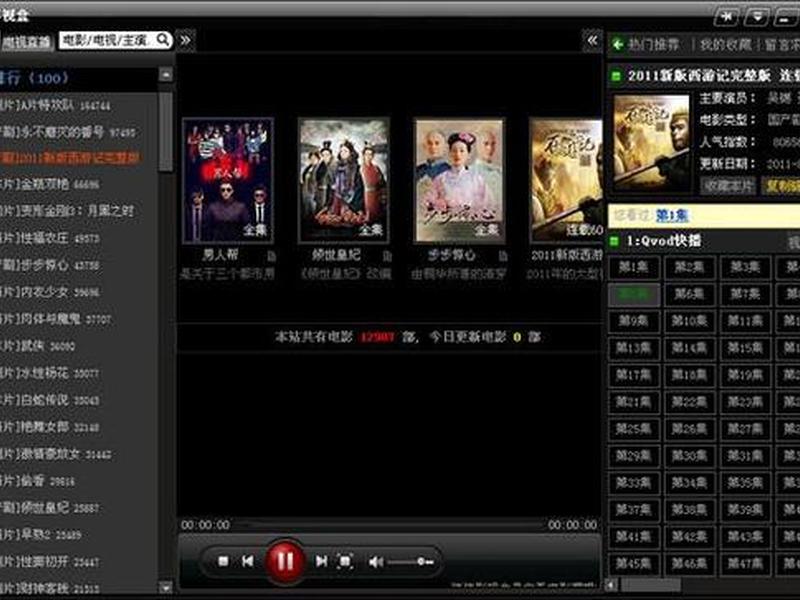This screenshot has height=600, width=800.
Task: Click the details icon next to 倾世皇妃 title
Action: coord(387,256)
